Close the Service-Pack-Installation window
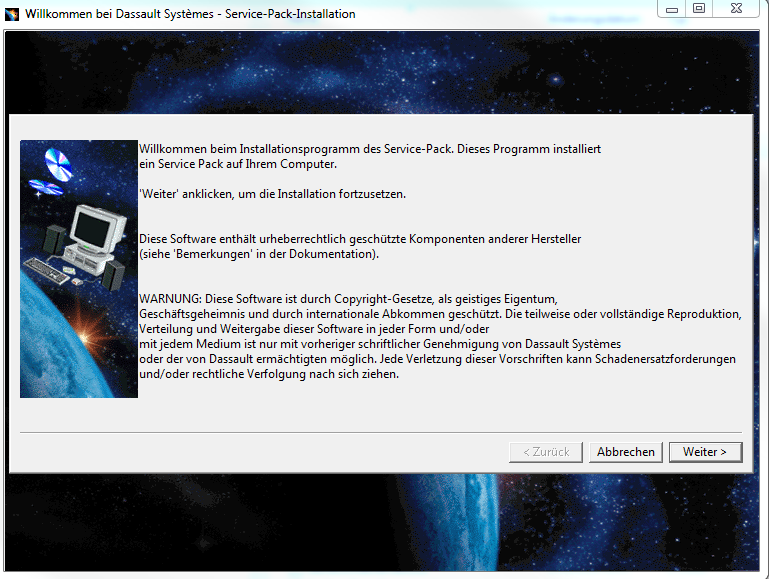Image resolution: width=769 pixels, height=579 pixels. click(736, 8)
